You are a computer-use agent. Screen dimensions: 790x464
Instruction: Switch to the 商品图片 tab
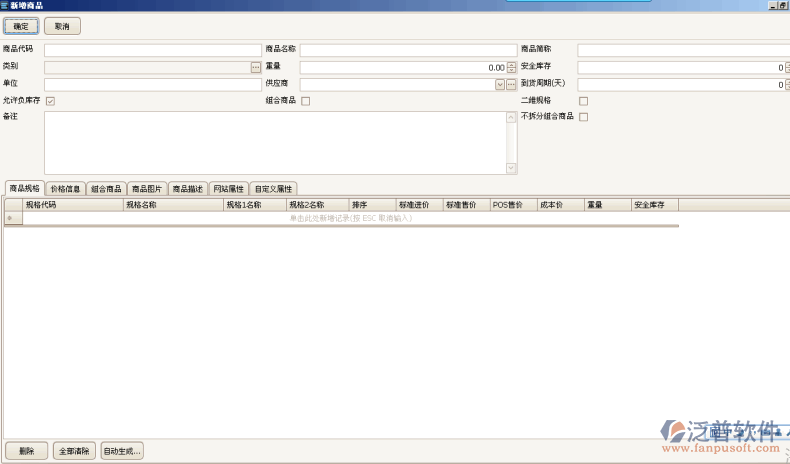point(147,189)
